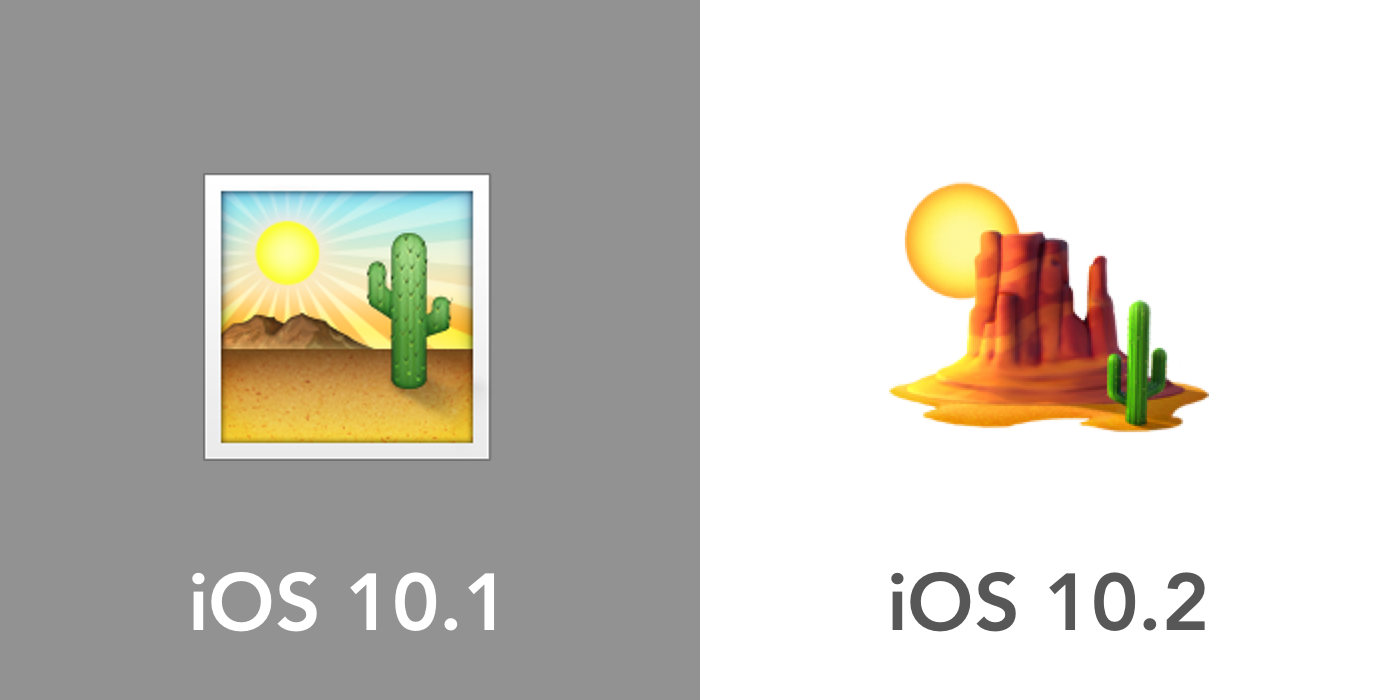The height and width of the screenshot is (700, 1400).
Task: Click the number 10.1 in the white label
Action: (423, 601)
